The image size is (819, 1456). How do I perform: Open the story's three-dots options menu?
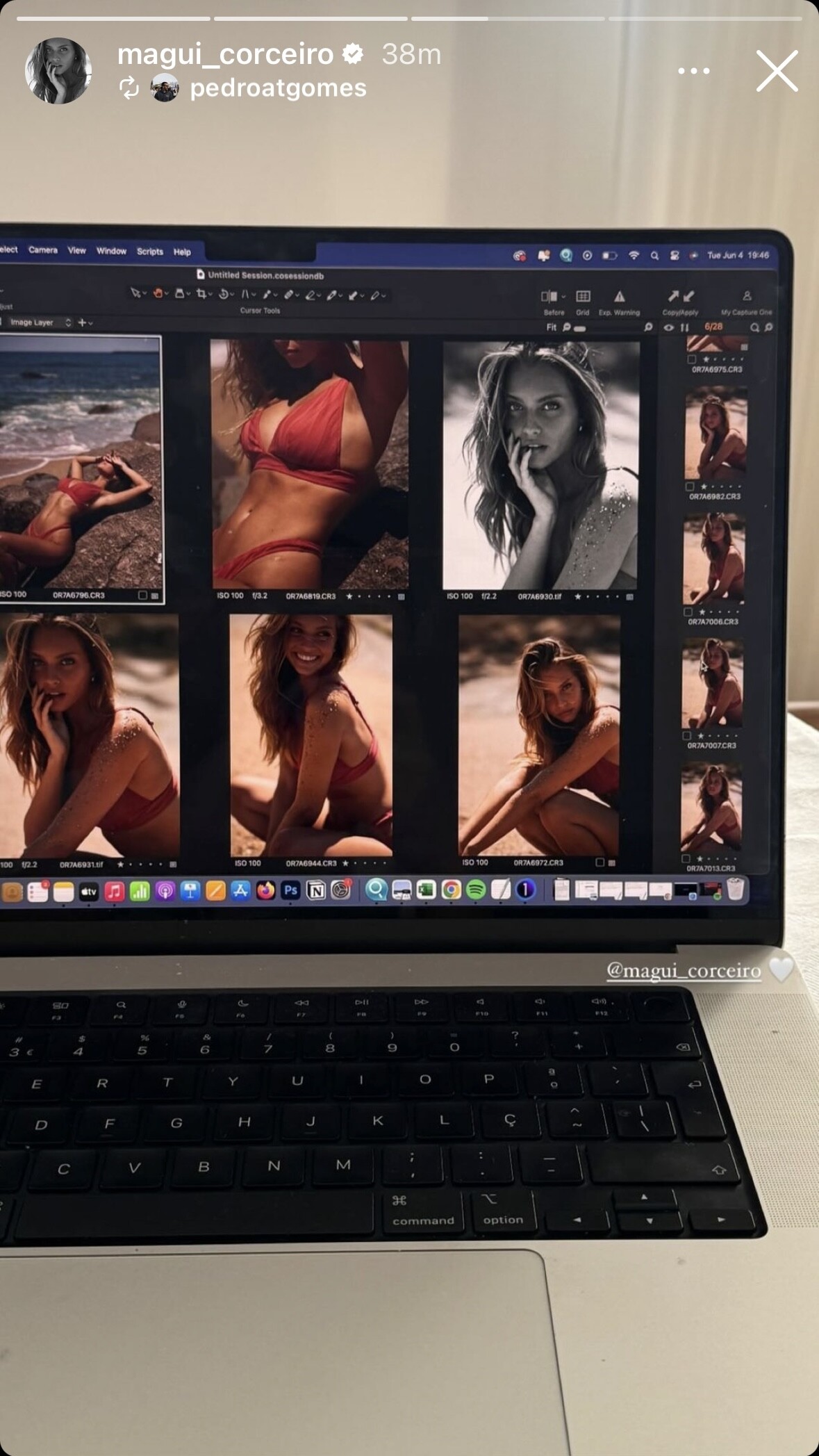tap(693, 71)
